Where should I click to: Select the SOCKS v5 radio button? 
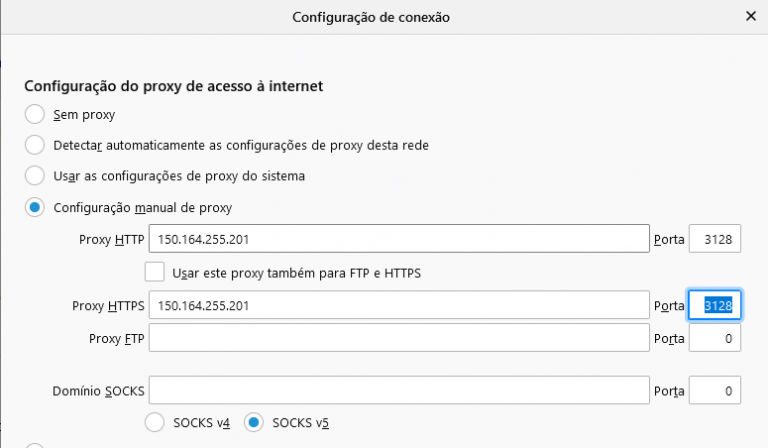(255, 422)
